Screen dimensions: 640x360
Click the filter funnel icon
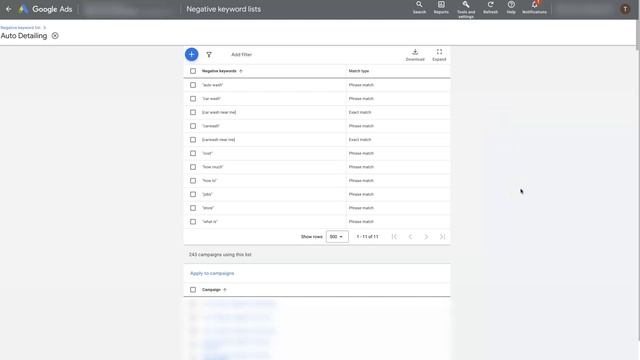tap(209, 54)
